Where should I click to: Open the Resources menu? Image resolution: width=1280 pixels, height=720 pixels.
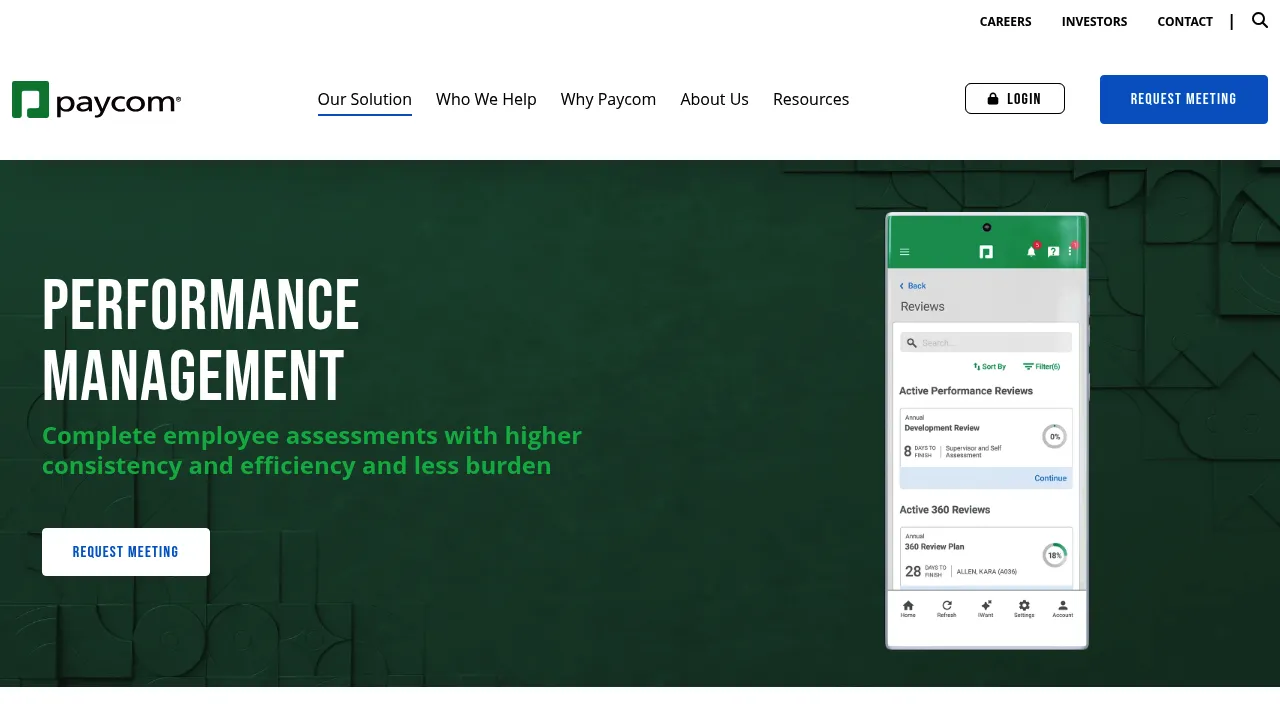coord(811,99)
